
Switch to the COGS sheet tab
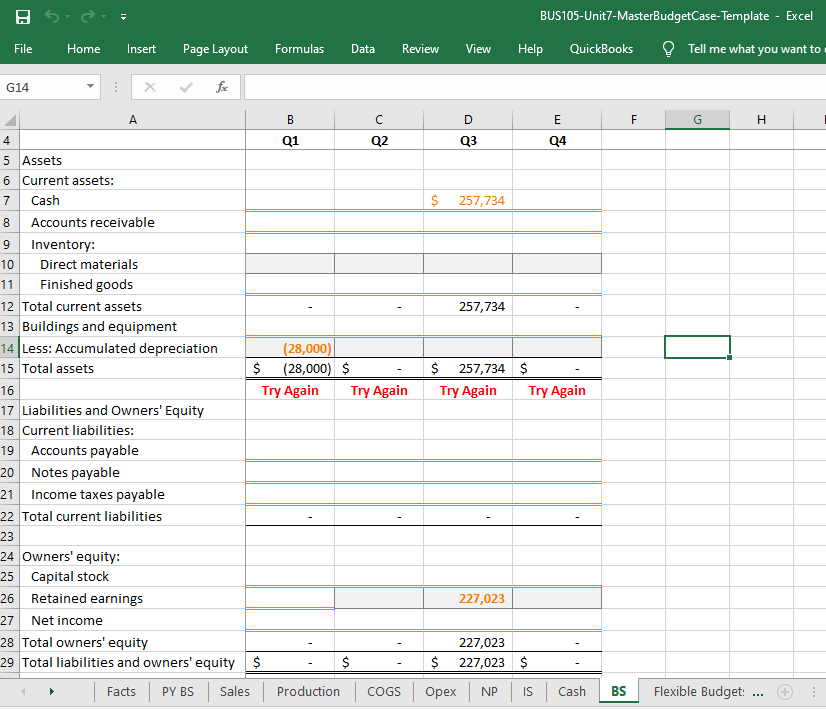[x=384, y=692]
